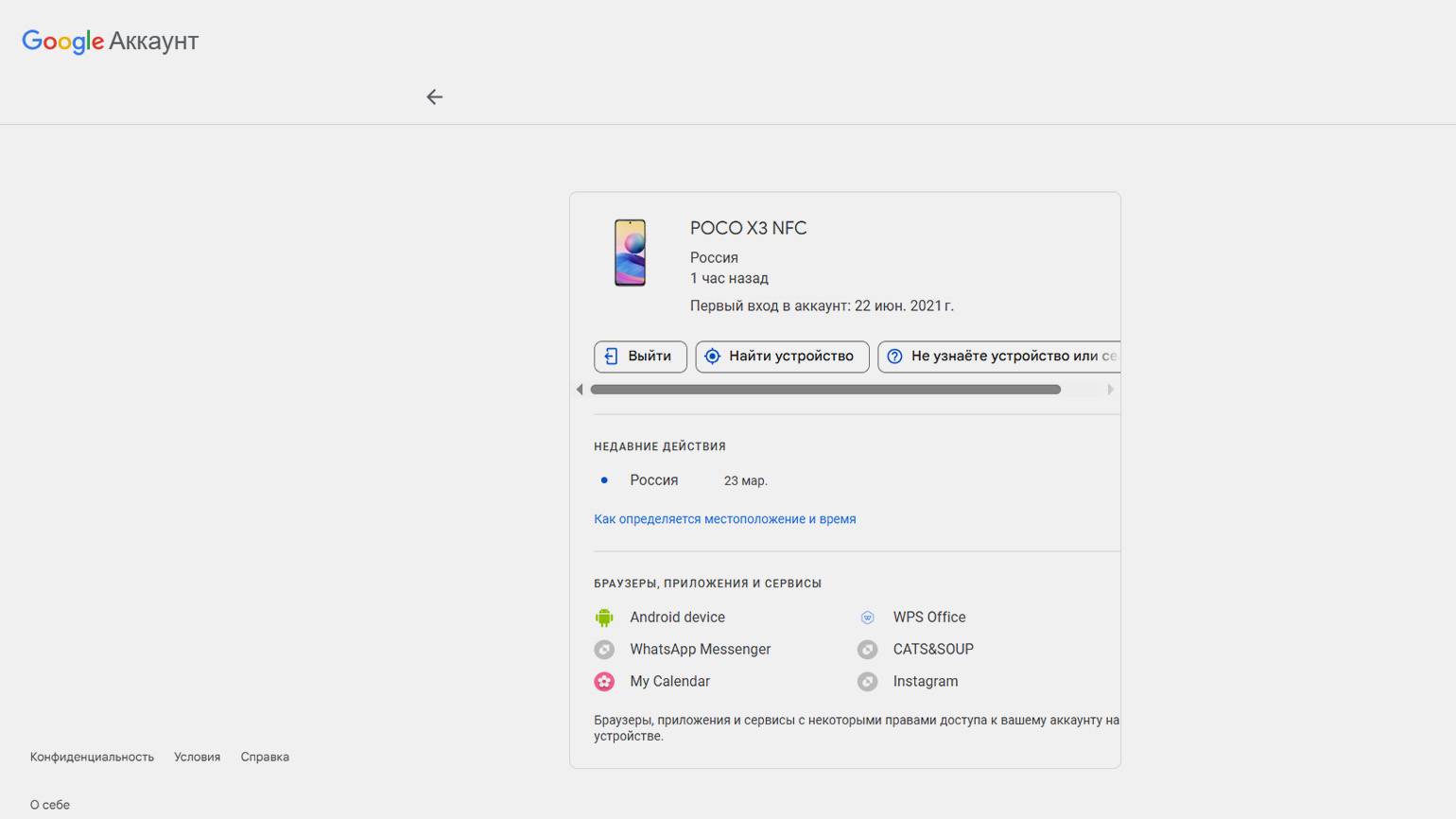Image resolution: width=1456 pixels, height=819 pixels.
Task: Open the Конфиденциальность footer link
Action: 92,758
